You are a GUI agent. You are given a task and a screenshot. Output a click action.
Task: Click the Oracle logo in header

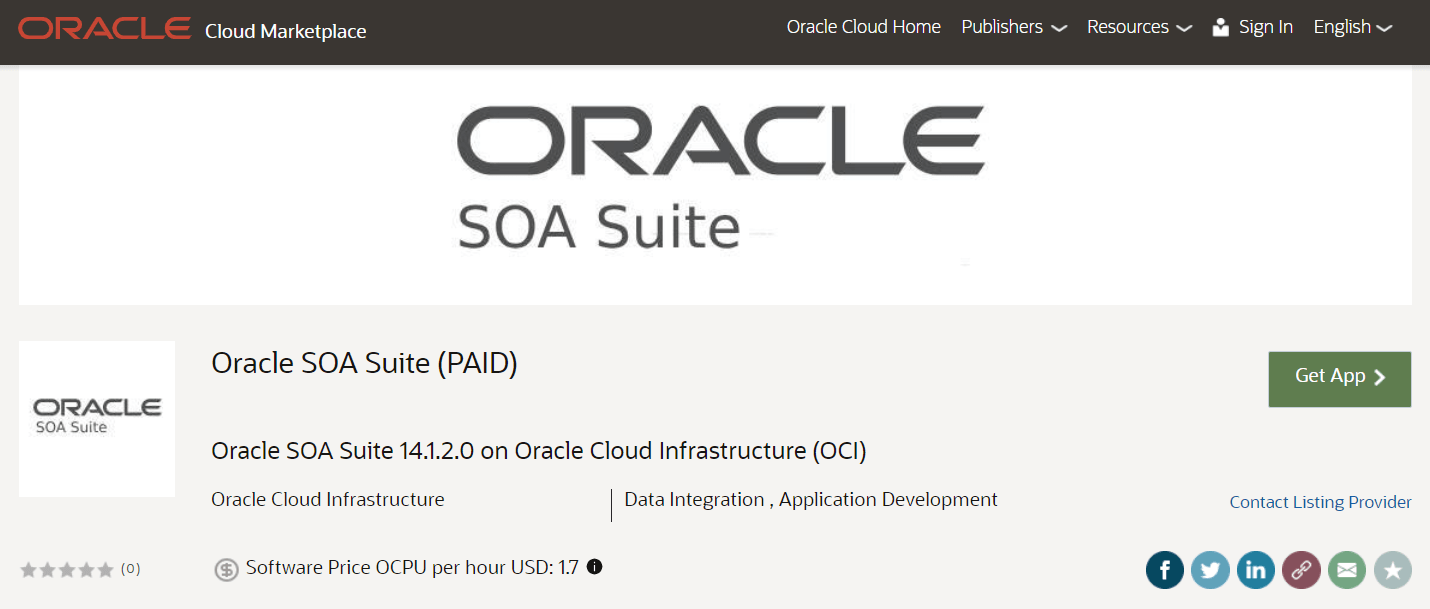(104, 28)
